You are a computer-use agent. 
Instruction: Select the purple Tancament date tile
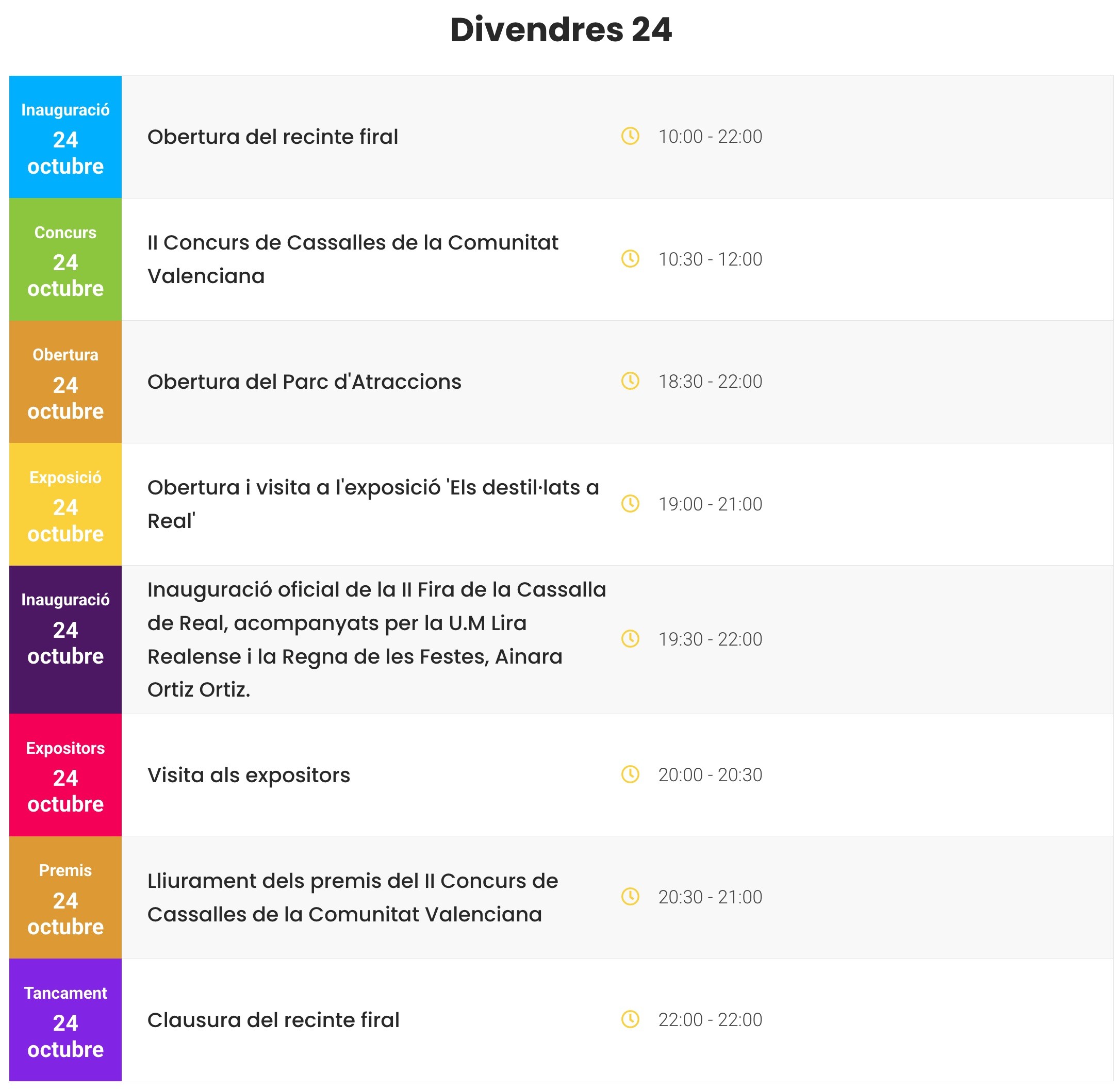(x=65, y=1019)
